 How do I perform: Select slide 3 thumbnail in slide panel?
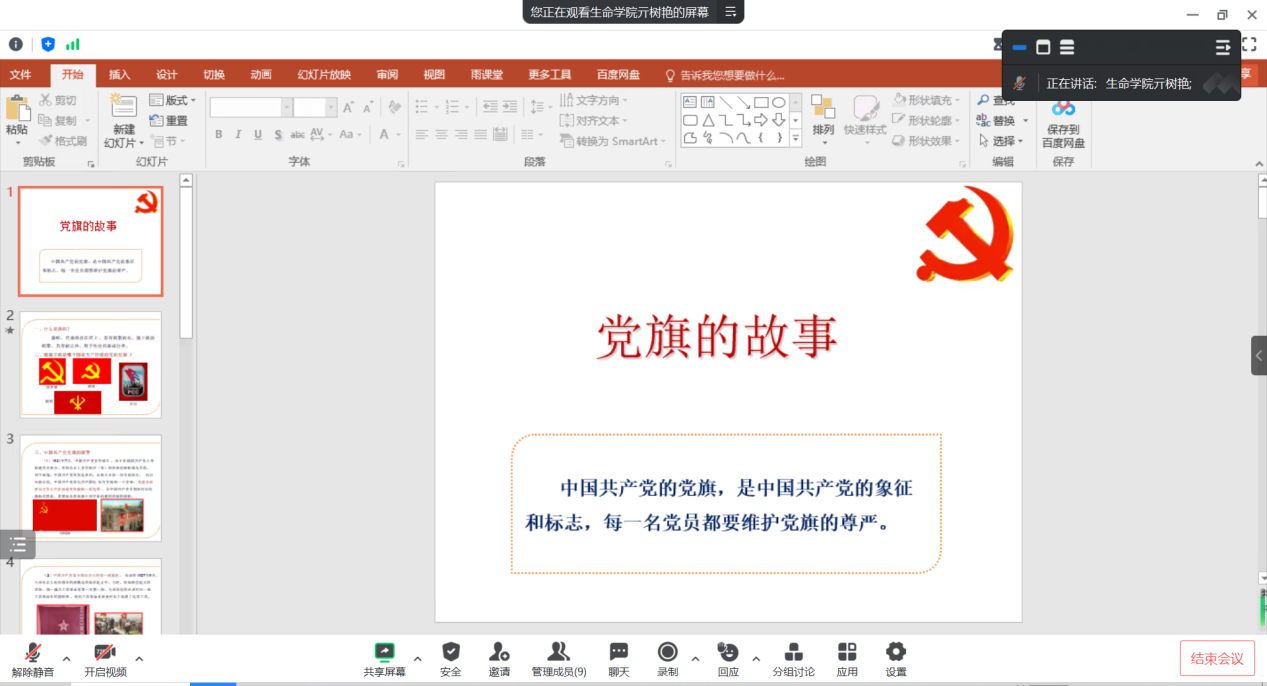(x=91, y=488)
